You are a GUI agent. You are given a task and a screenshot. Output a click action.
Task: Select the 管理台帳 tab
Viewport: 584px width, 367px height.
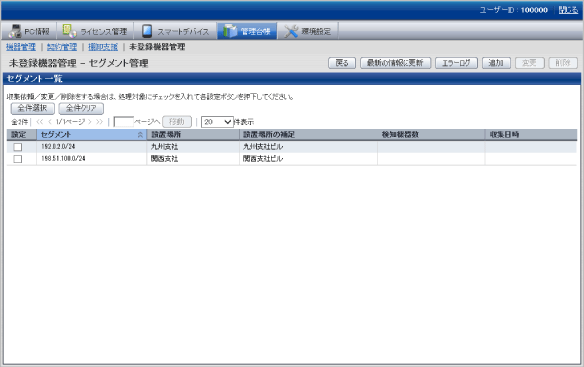tap(247, 31)
